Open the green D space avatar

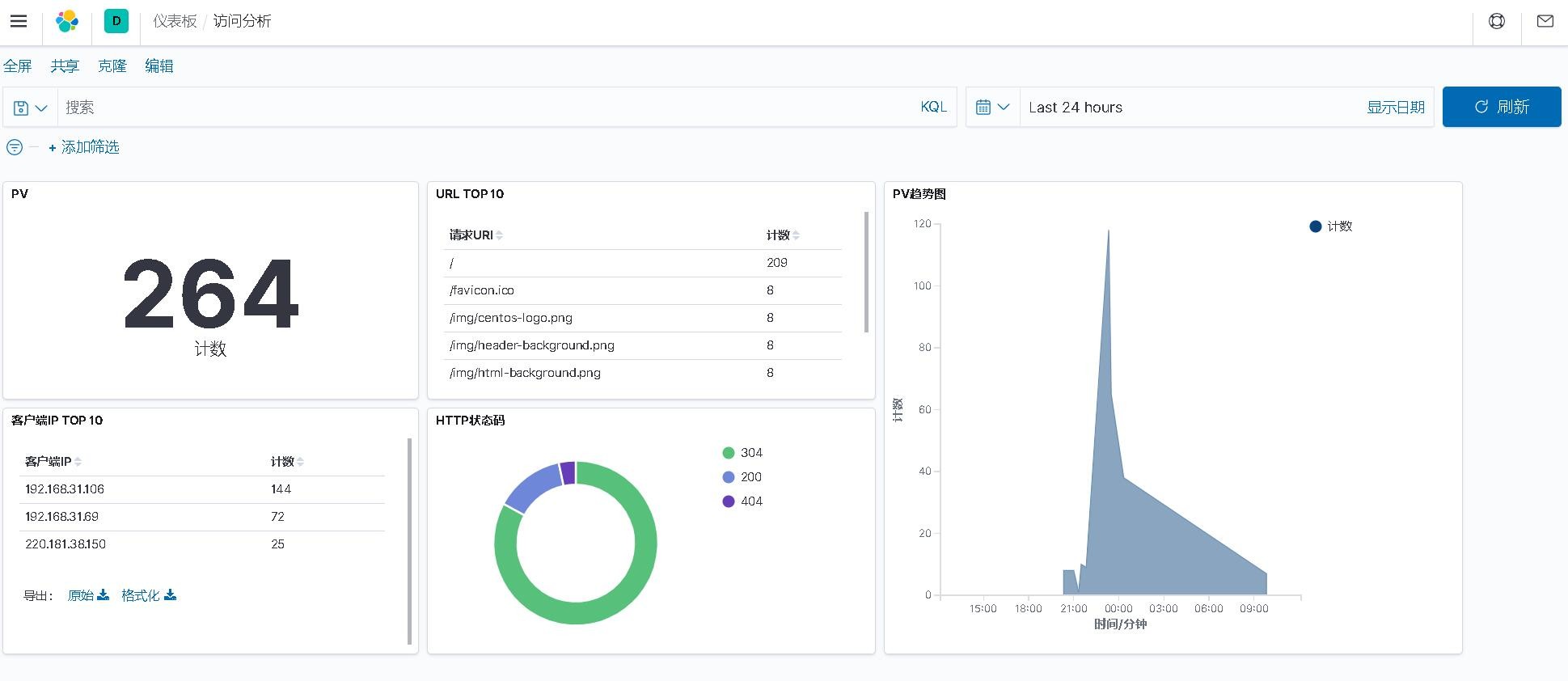click(116, 21)
